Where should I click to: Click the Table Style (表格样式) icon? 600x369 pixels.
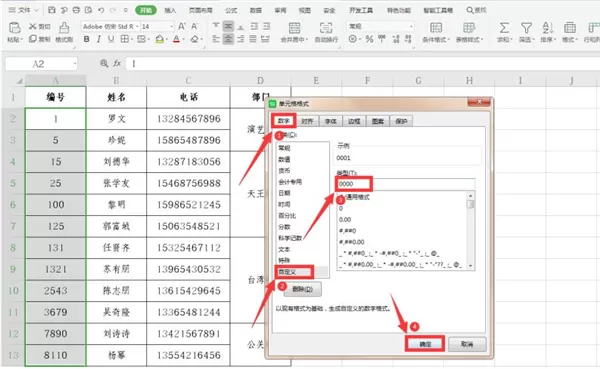click(469, 28)
